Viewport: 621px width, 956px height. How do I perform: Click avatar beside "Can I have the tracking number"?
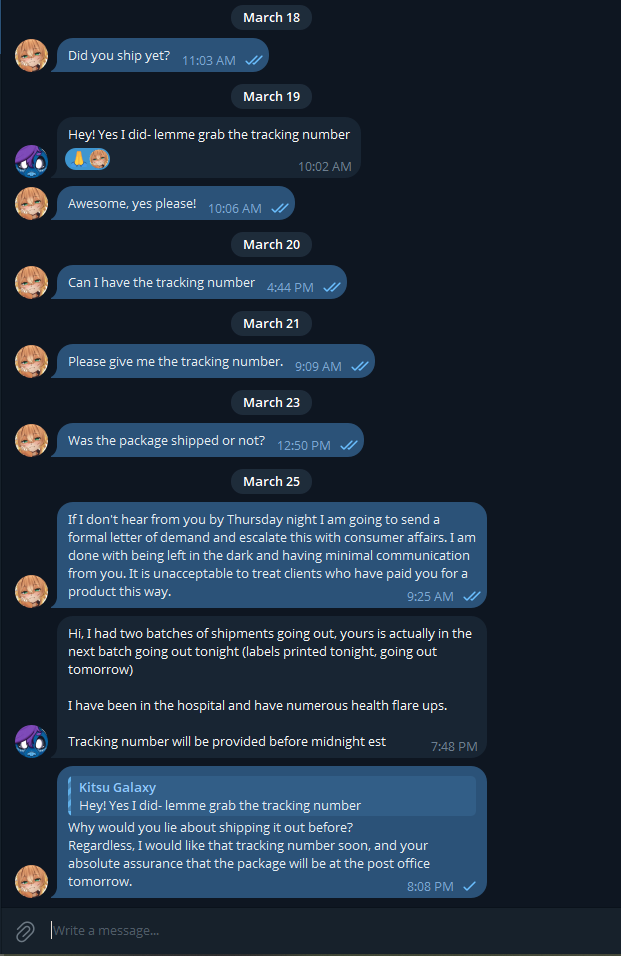point(31,282)
